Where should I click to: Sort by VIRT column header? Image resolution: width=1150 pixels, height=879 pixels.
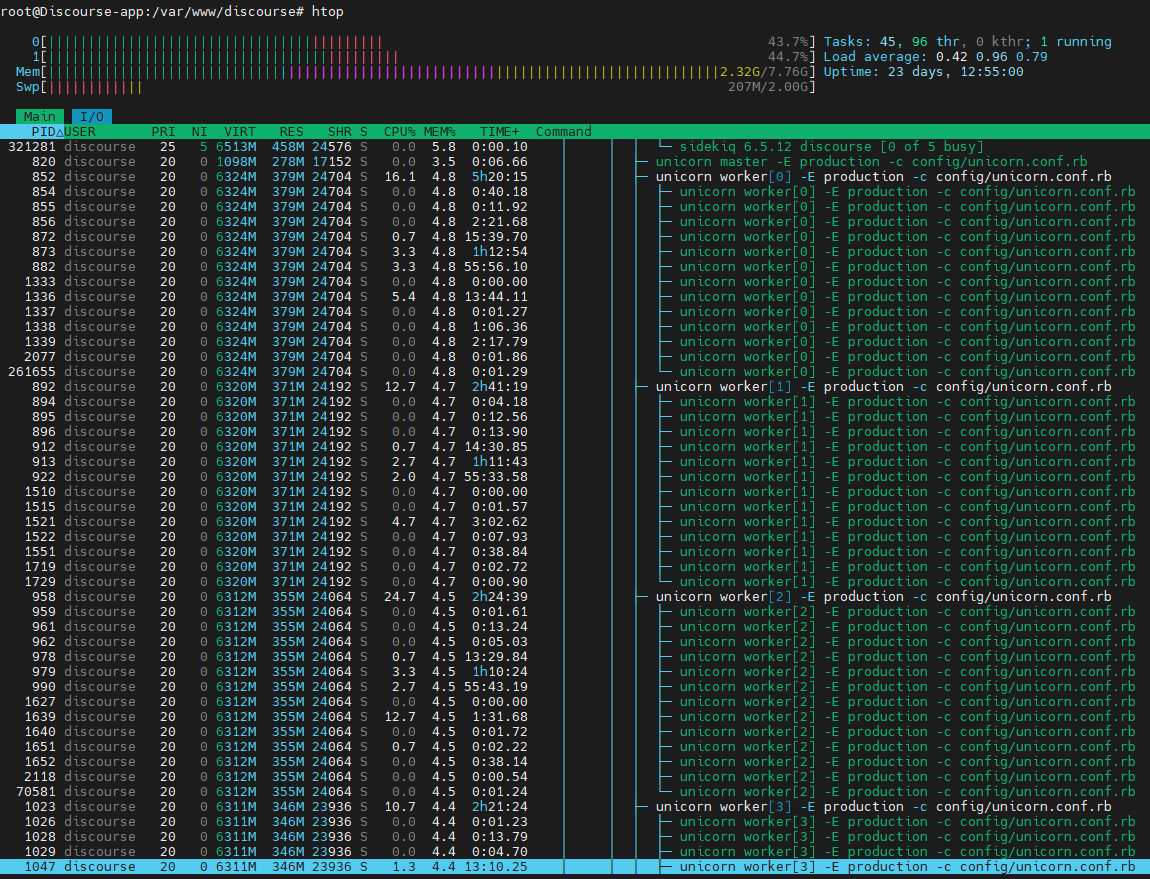[240, 132]
